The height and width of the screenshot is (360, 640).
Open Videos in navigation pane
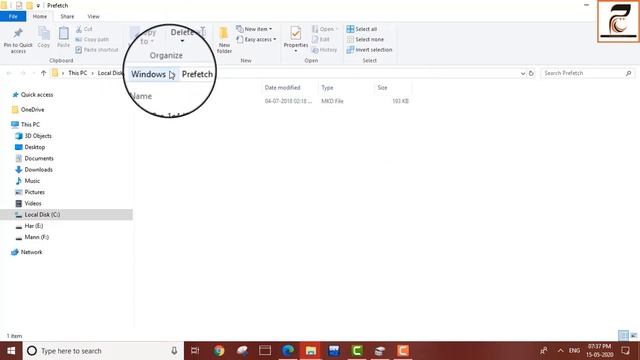click(x=33, y=203)
